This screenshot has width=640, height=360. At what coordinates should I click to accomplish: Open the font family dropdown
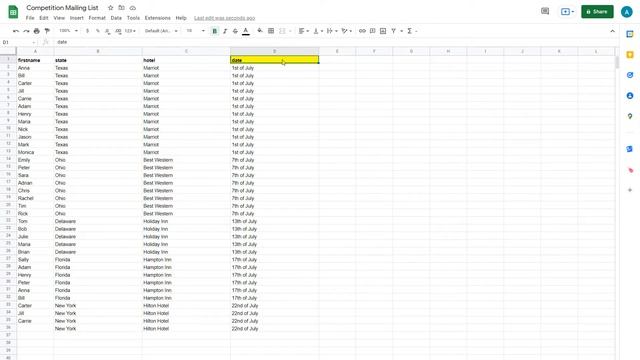161,31
